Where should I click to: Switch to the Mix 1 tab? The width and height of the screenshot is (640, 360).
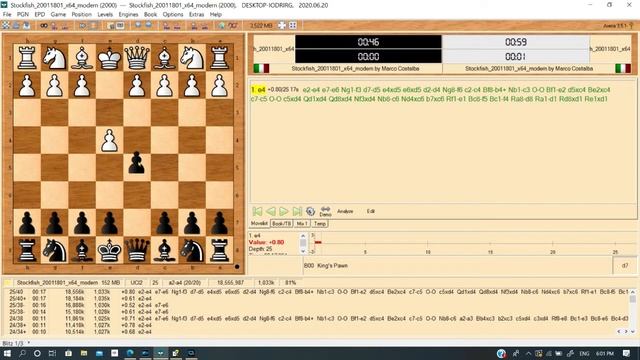pyautogui.click(x=302, y=224)
